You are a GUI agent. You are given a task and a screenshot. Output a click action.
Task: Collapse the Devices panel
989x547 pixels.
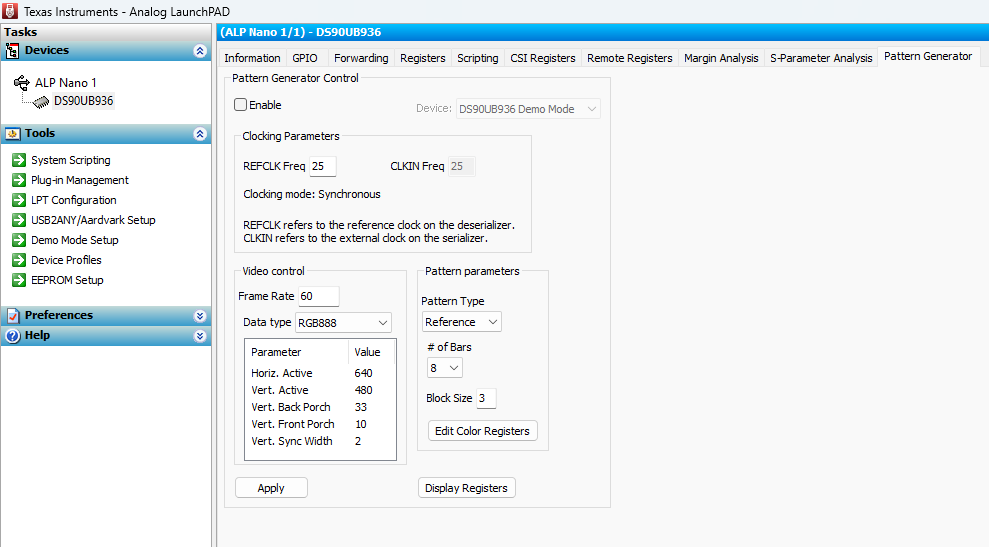point(200,51)
